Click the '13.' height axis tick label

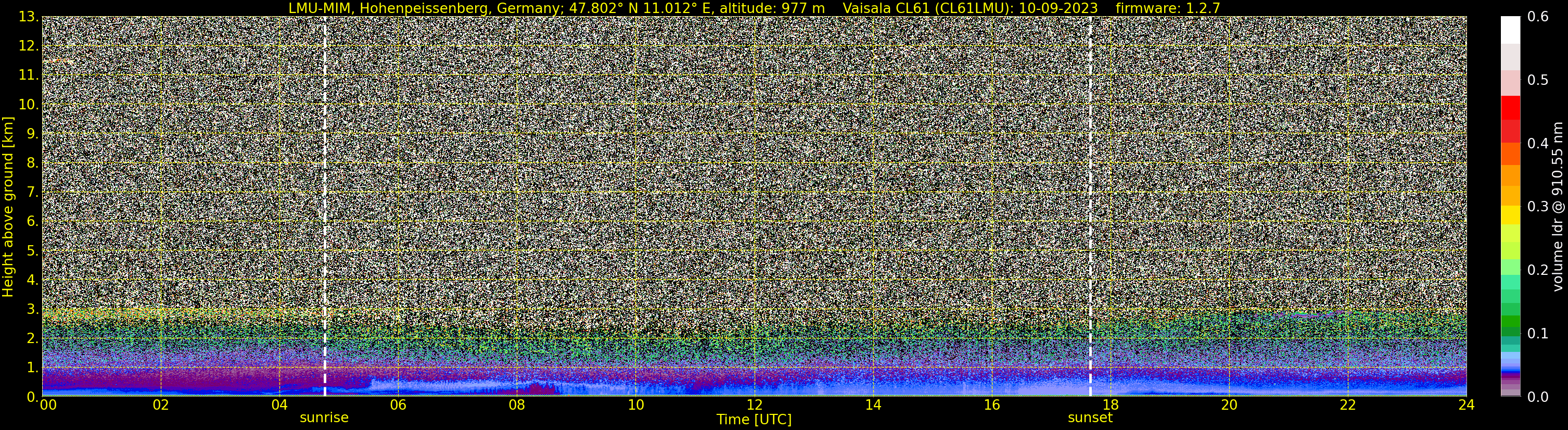click(29, 17)
